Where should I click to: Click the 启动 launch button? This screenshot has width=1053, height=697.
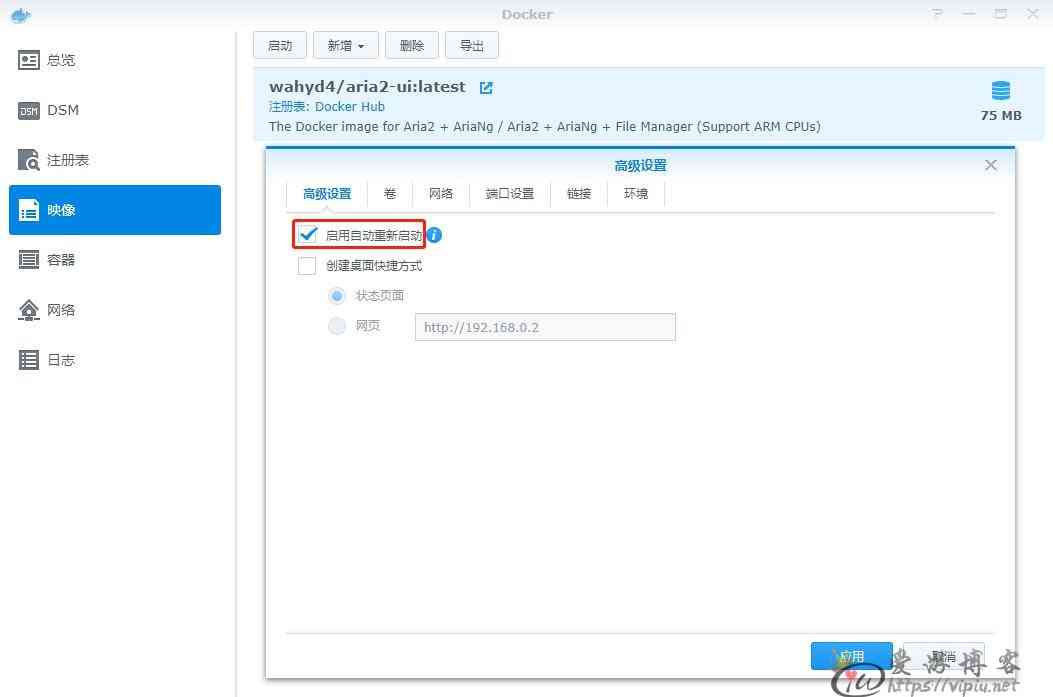[x=280, y=45]
